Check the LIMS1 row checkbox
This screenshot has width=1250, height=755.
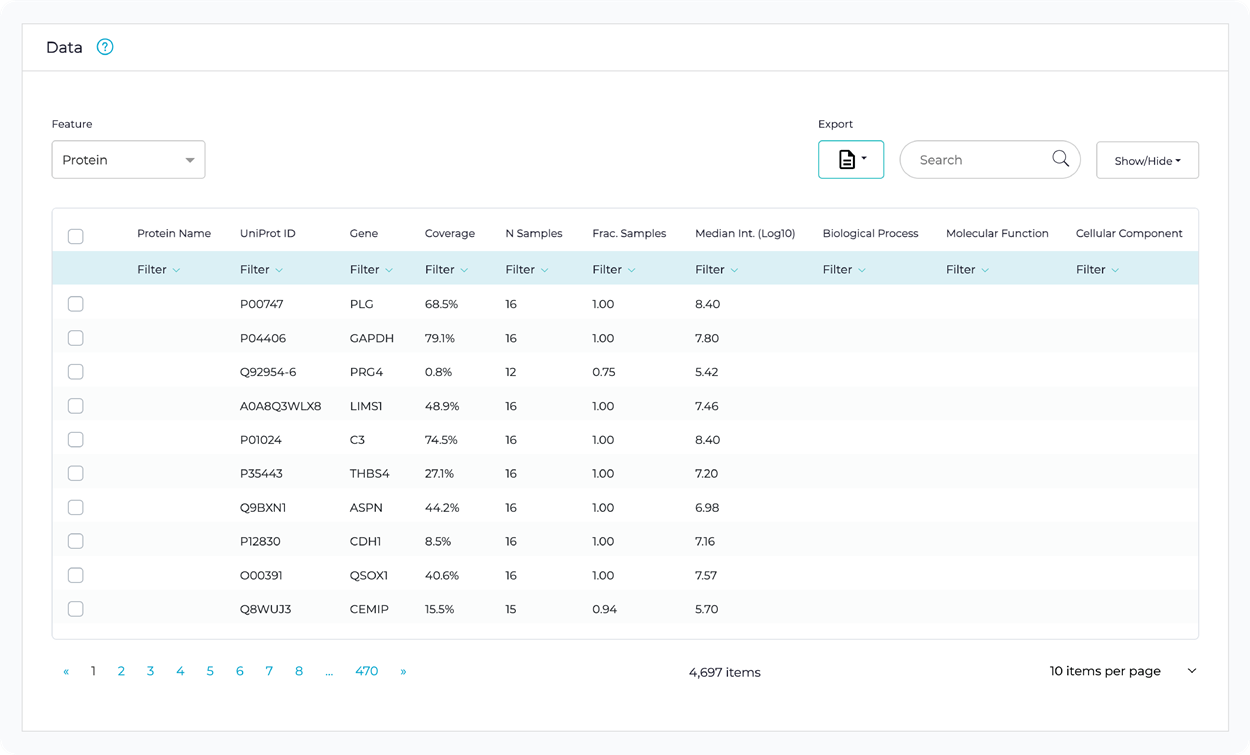tap(76, 406)
